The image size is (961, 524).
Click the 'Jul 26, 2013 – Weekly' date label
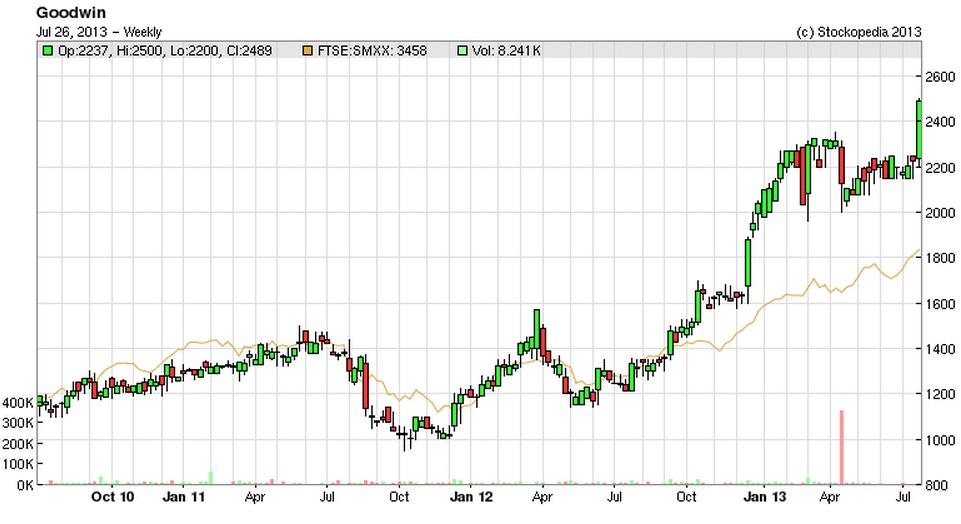(x=99, y=32)
